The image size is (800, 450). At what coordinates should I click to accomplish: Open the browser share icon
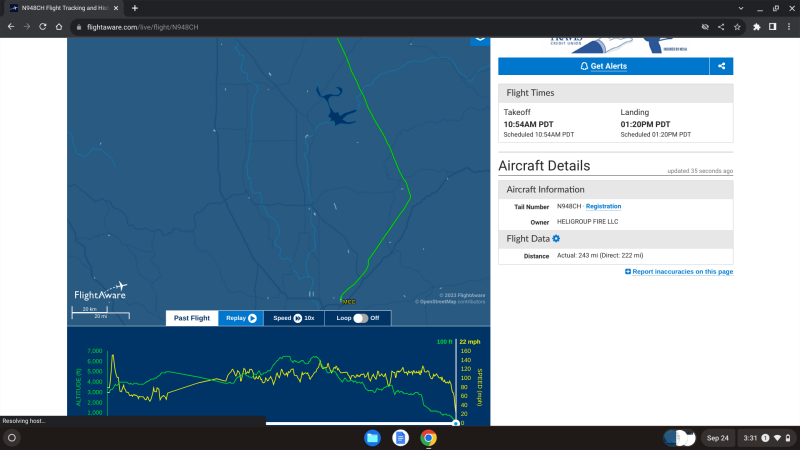(x=721, y=27)
